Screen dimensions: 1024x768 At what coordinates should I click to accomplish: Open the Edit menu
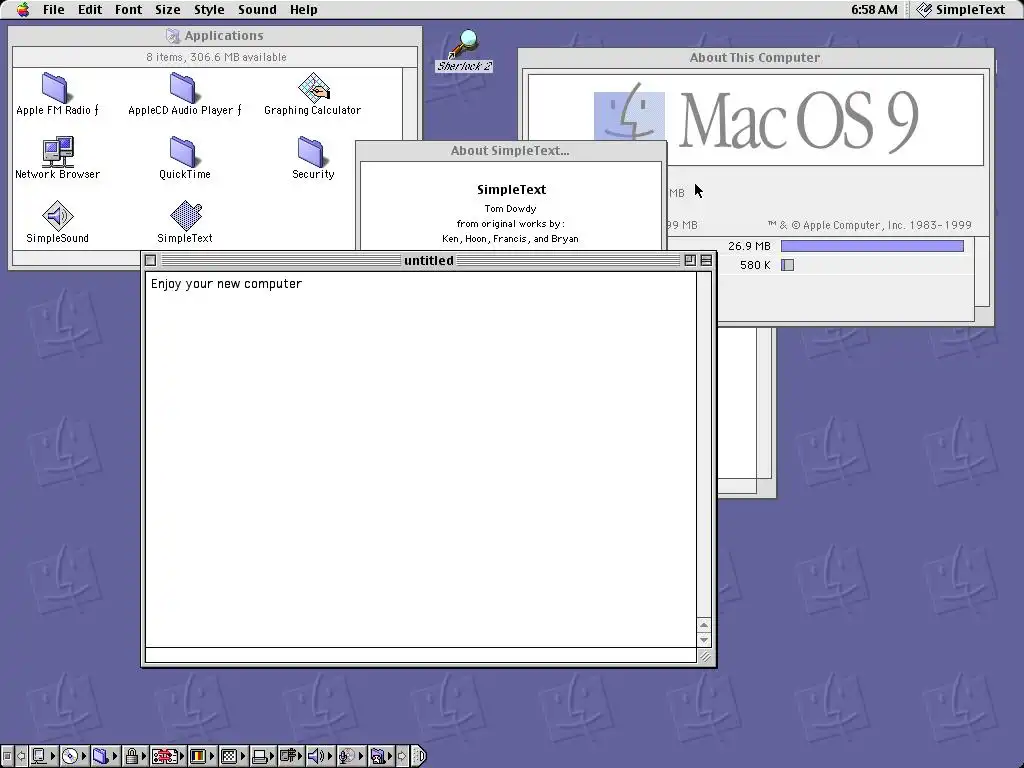pyautogui.click(x=89, y=9)
